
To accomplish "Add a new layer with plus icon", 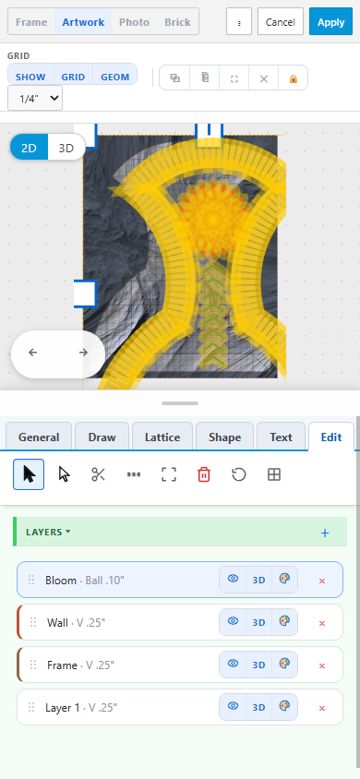I will click(325, 533).
